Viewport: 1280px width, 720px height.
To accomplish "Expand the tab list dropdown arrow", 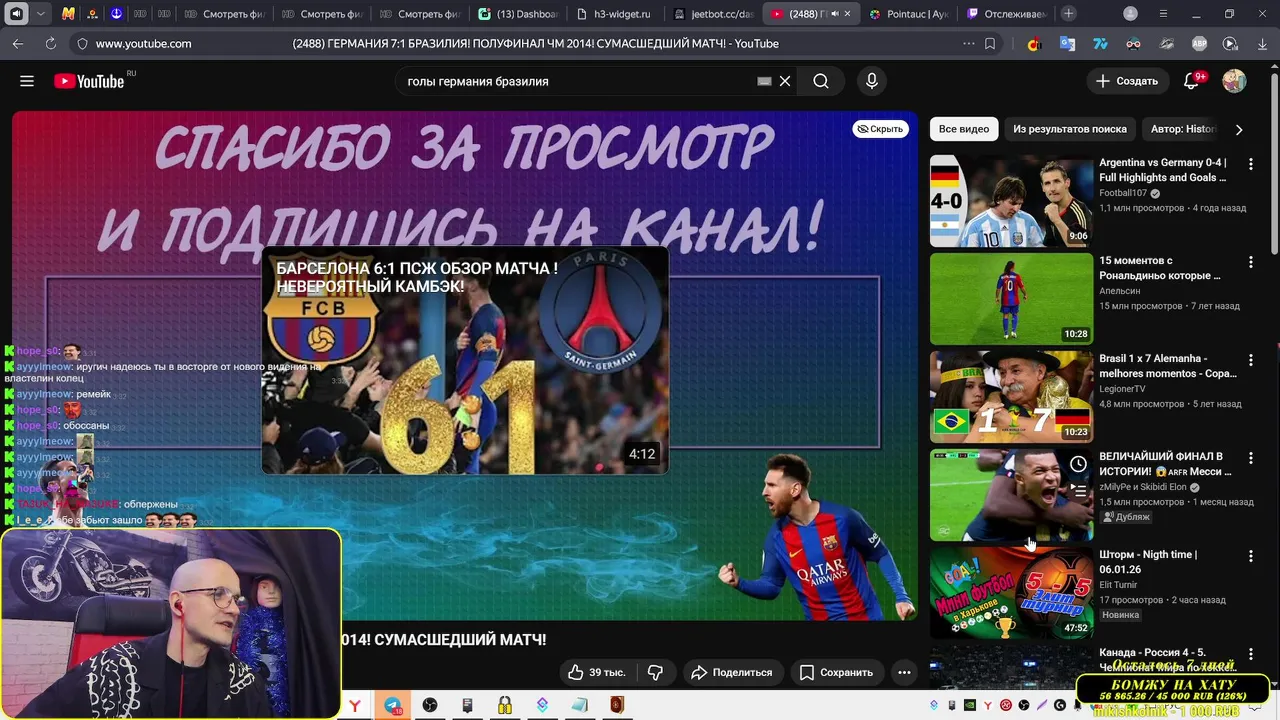I will 40,13.
